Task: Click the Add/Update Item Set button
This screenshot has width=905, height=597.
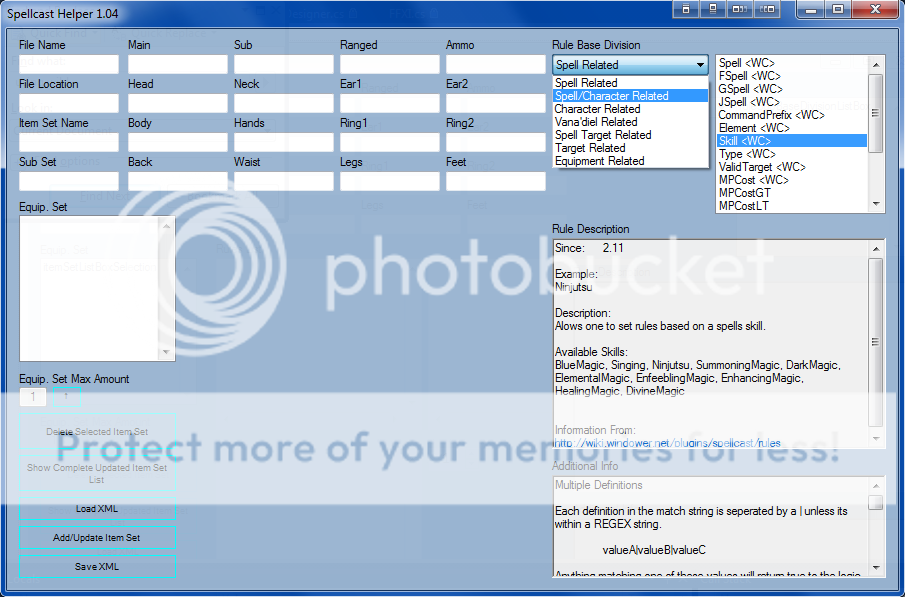Action: tap(97, 538)
